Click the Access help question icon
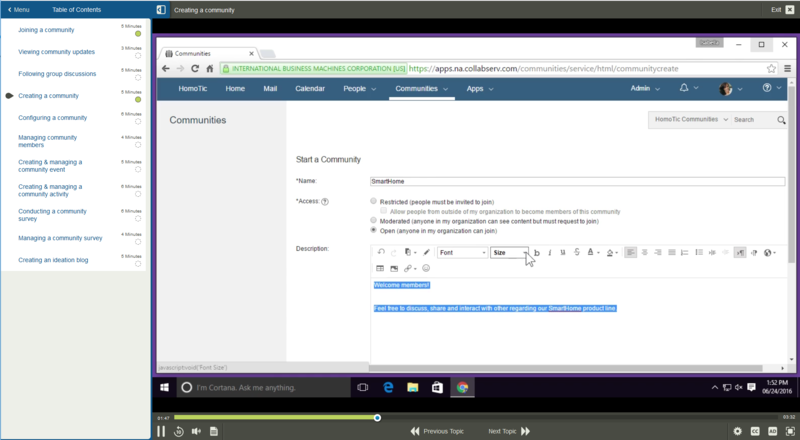 pos(325,202)
